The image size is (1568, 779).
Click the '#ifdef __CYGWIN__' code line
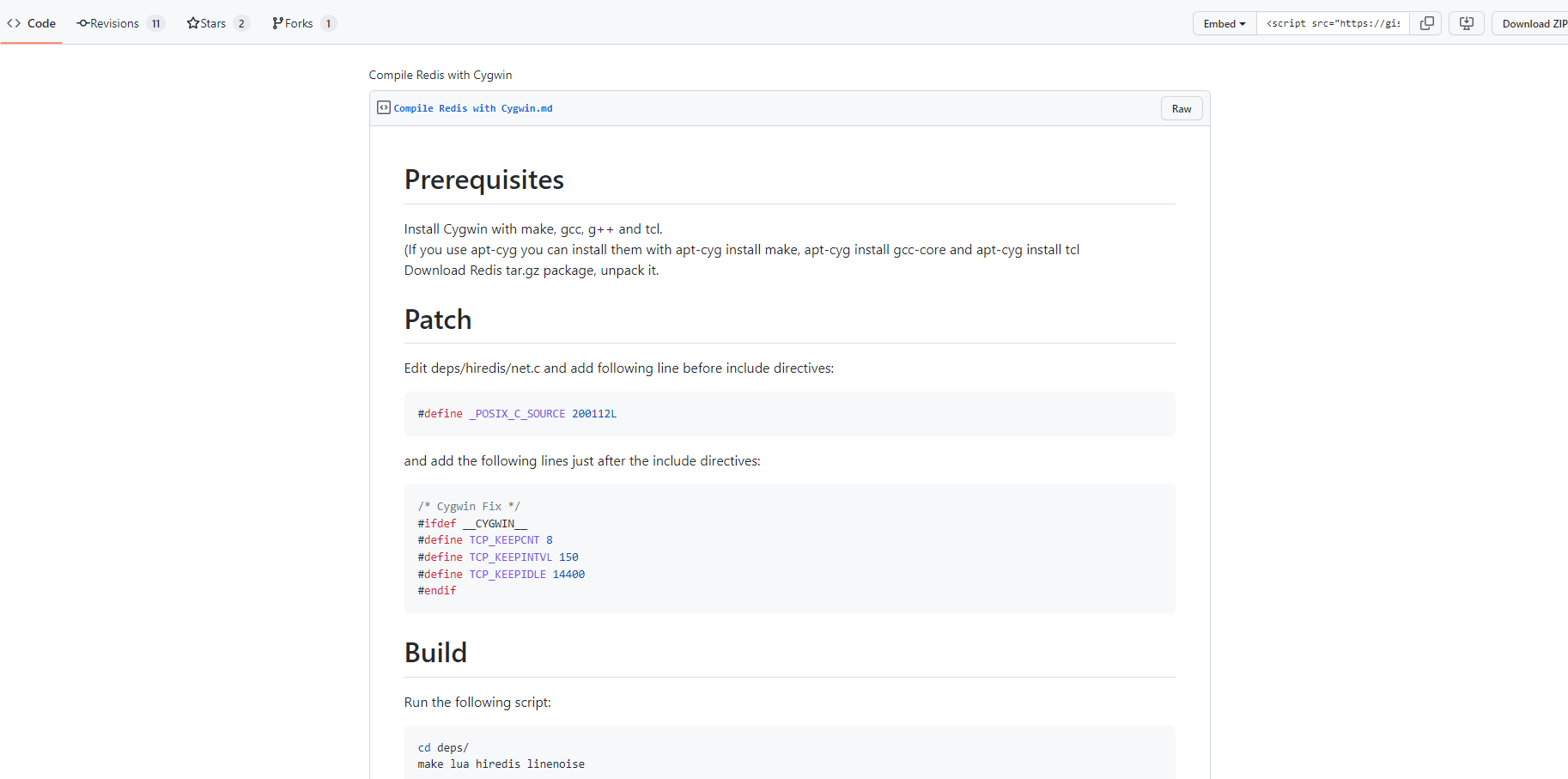point(472,523)
